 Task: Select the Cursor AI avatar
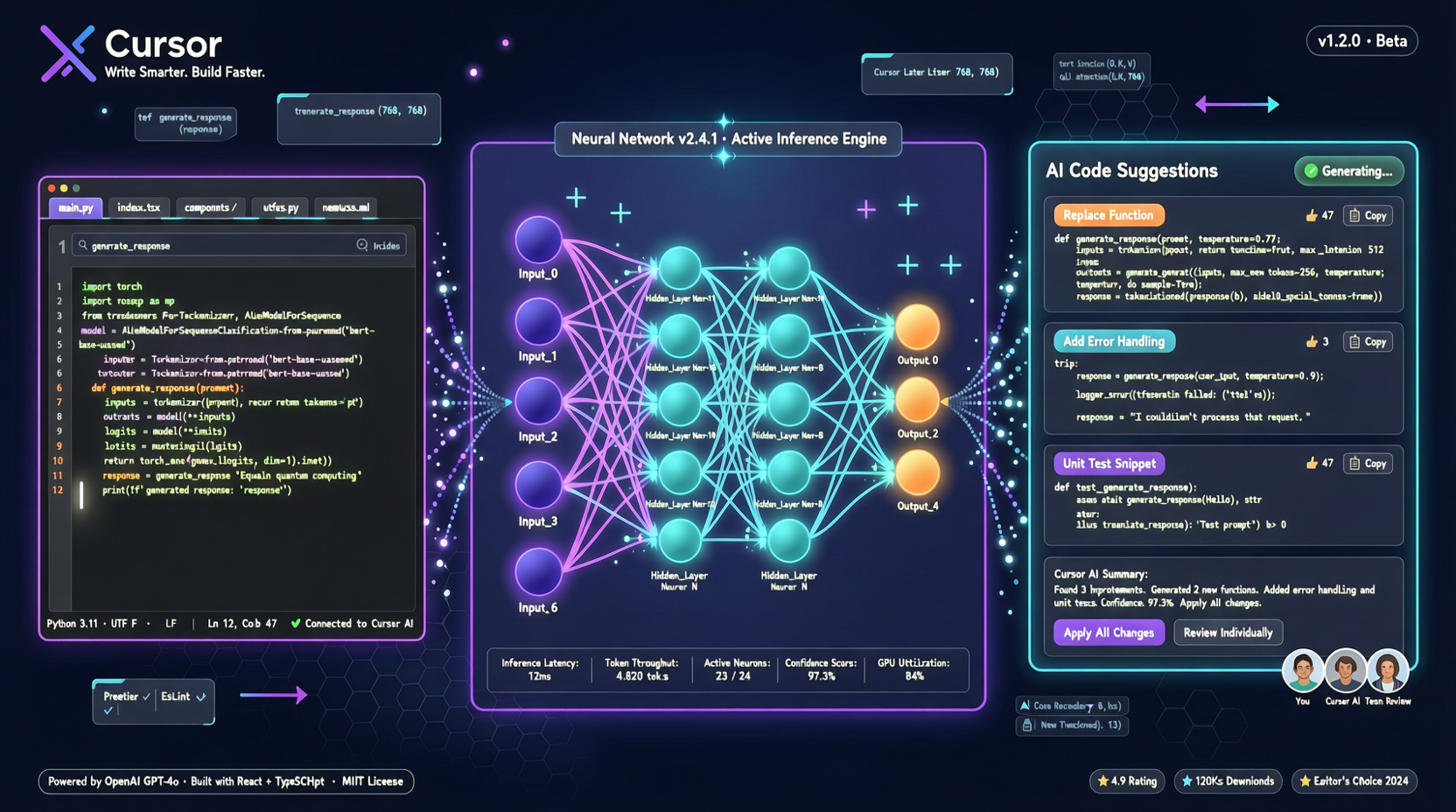click(x=1345, y=672)
